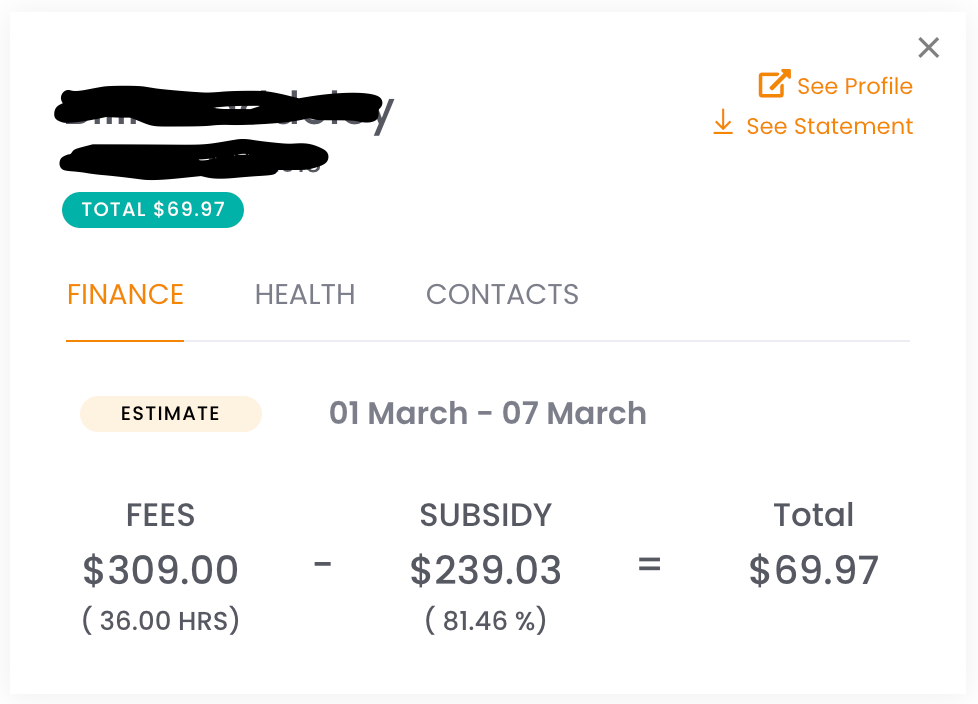Screen dimensions: 978x704
Task: Click the FEES amount $309.00
Action: pyautogui.click(x=160, y=570)
